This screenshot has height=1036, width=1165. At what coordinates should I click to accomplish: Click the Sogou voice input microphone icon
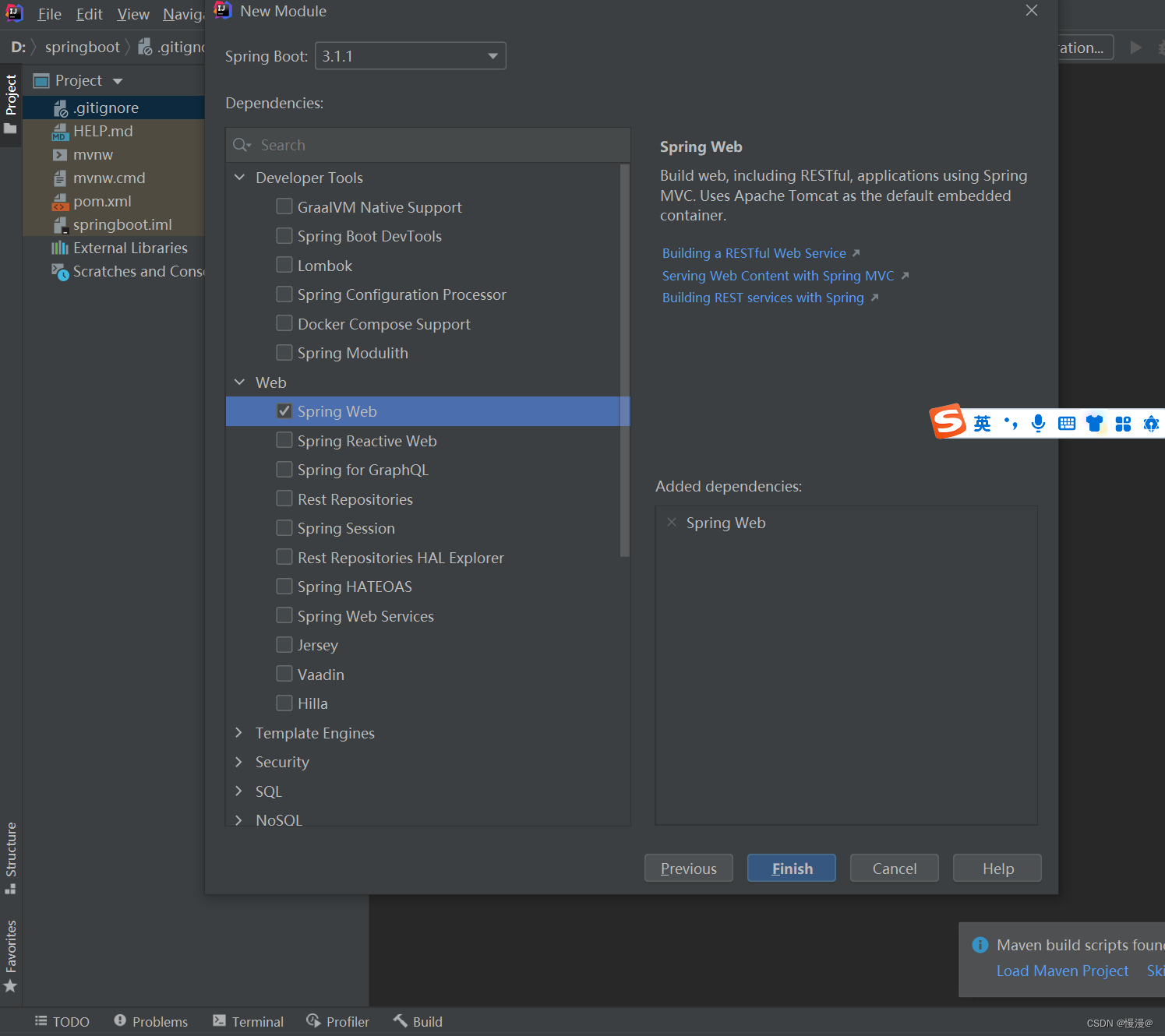point(1038,424)
